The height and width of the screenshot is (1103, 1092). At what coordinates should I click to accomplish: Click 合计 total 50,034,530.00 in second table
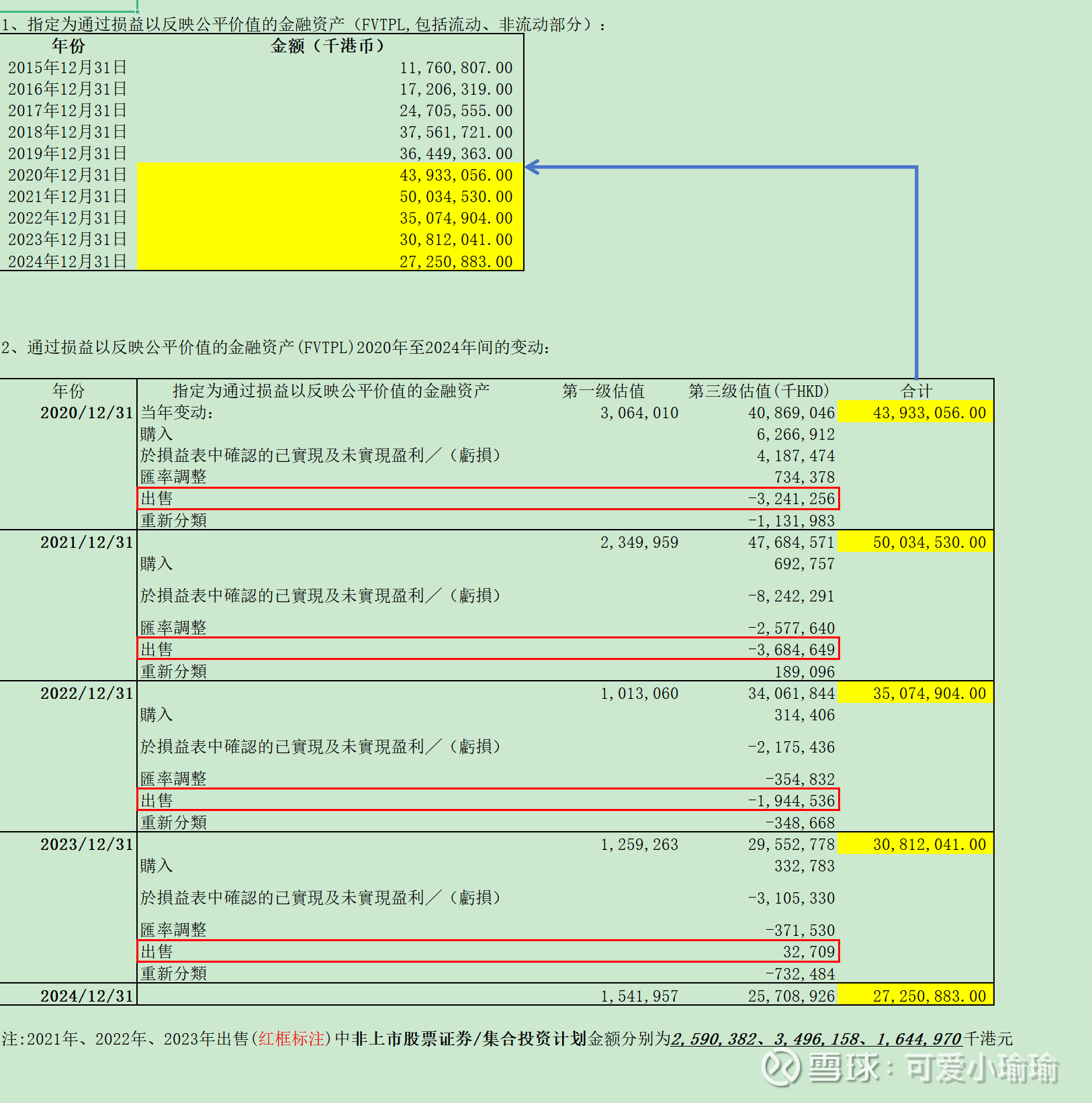point(929,542)
